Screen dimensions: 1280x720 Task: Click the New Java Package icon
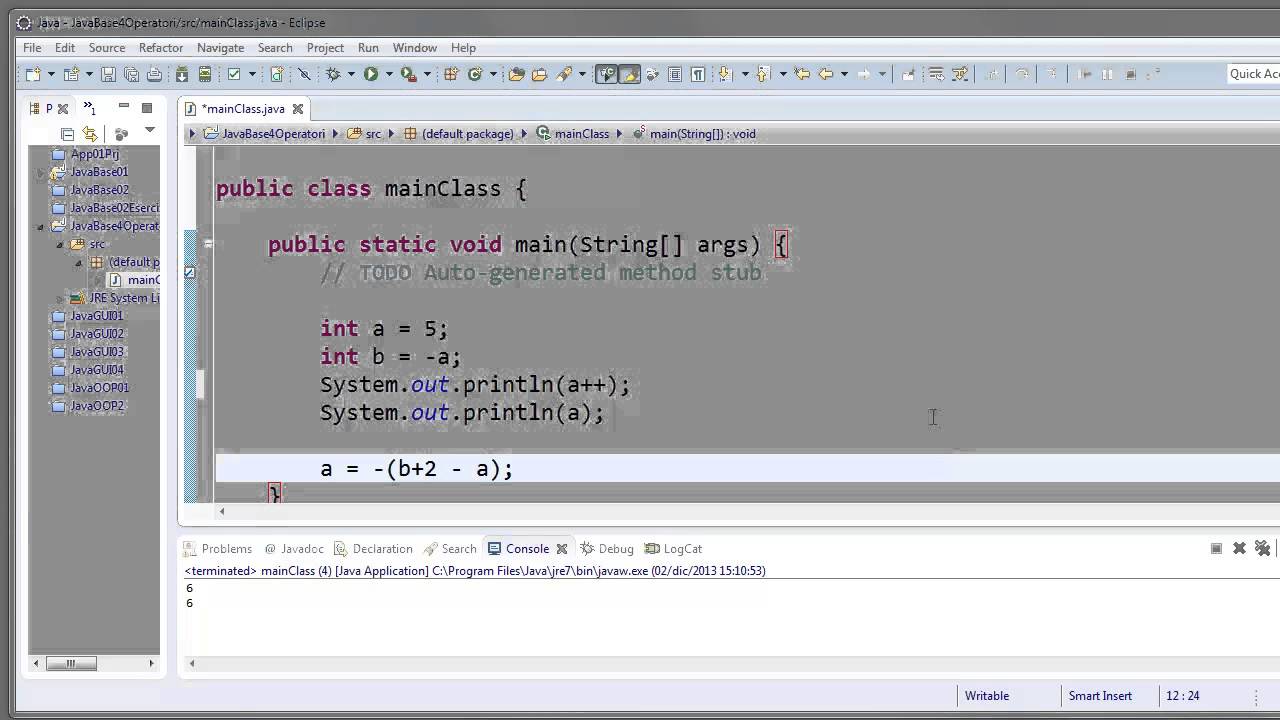click(451, 74)
